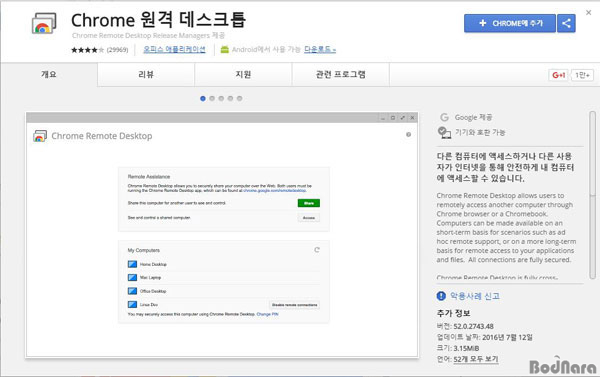600x377 pixels.
Task: Click the 추가 정보 heading
Action: click(453, 313)
